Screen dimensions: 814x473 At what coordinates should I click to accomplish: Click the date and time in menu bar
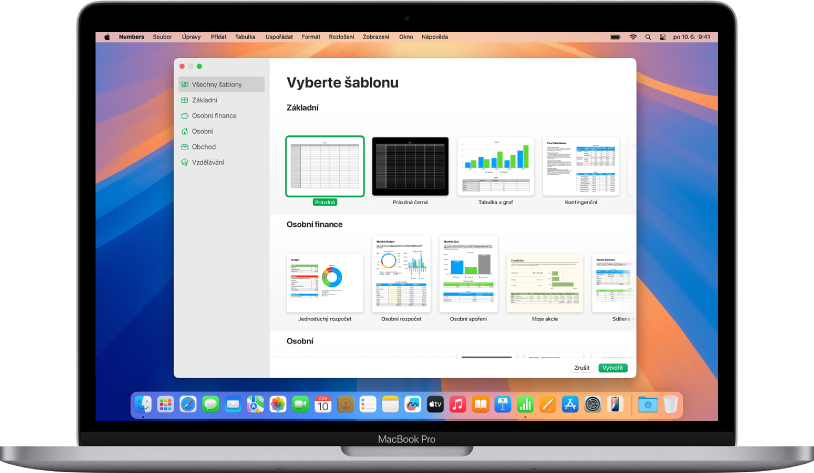(691, 37)
